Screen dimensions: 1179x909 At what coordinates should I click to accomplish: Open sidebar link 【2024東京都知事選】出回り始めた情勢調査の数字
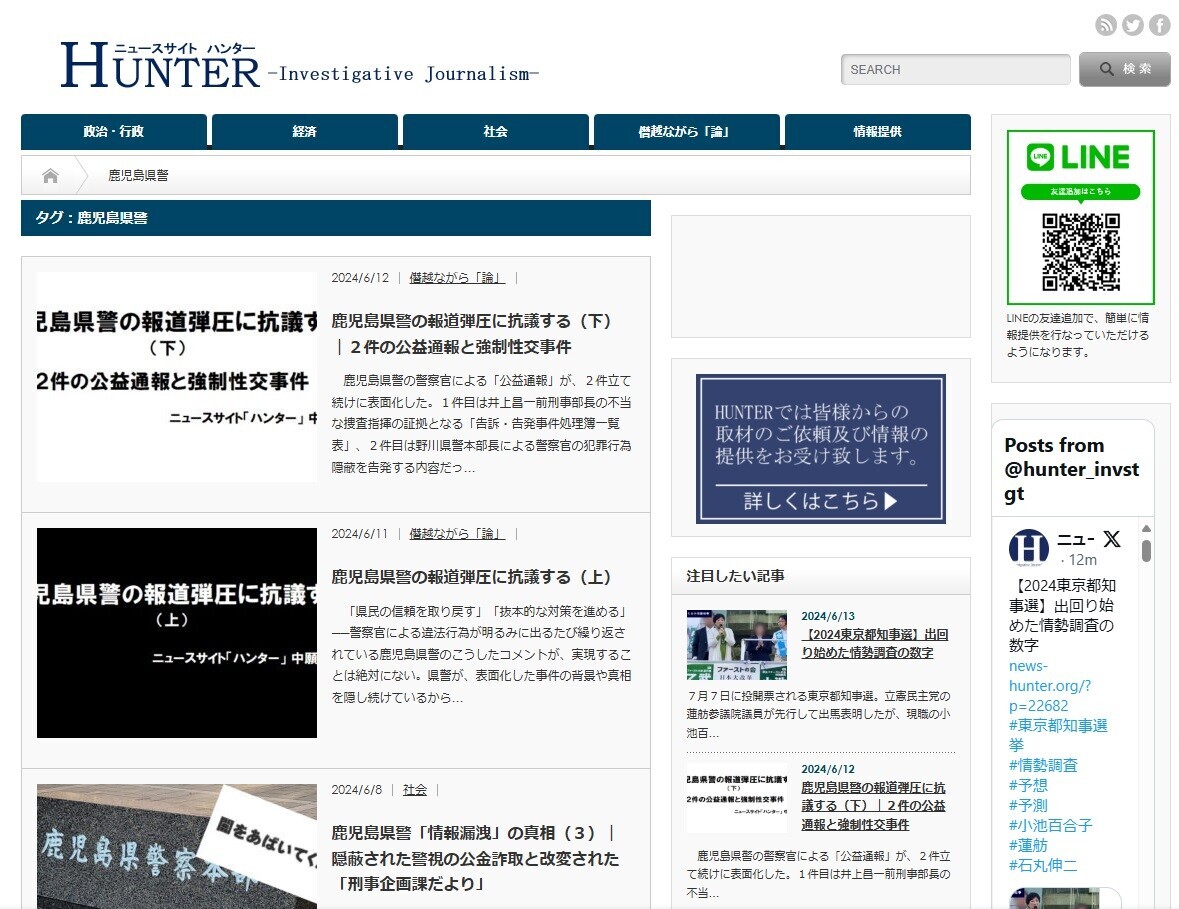874,644
